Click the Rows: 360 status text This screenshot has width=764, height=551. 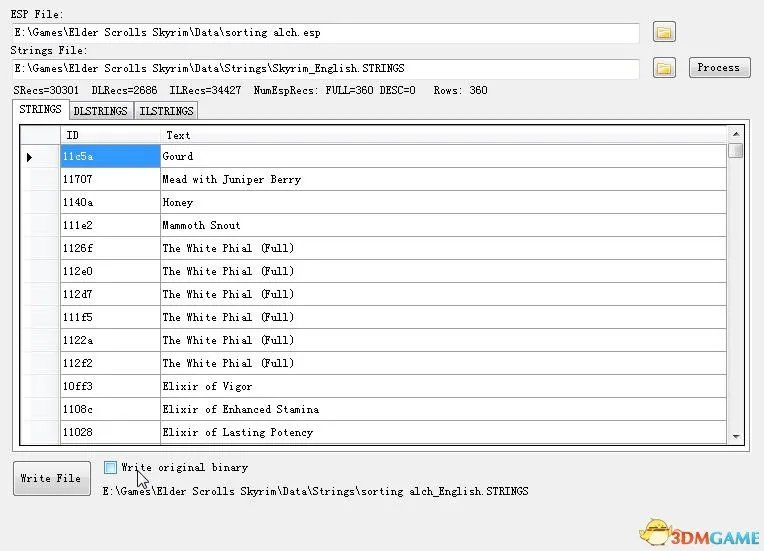coord(460,90)
